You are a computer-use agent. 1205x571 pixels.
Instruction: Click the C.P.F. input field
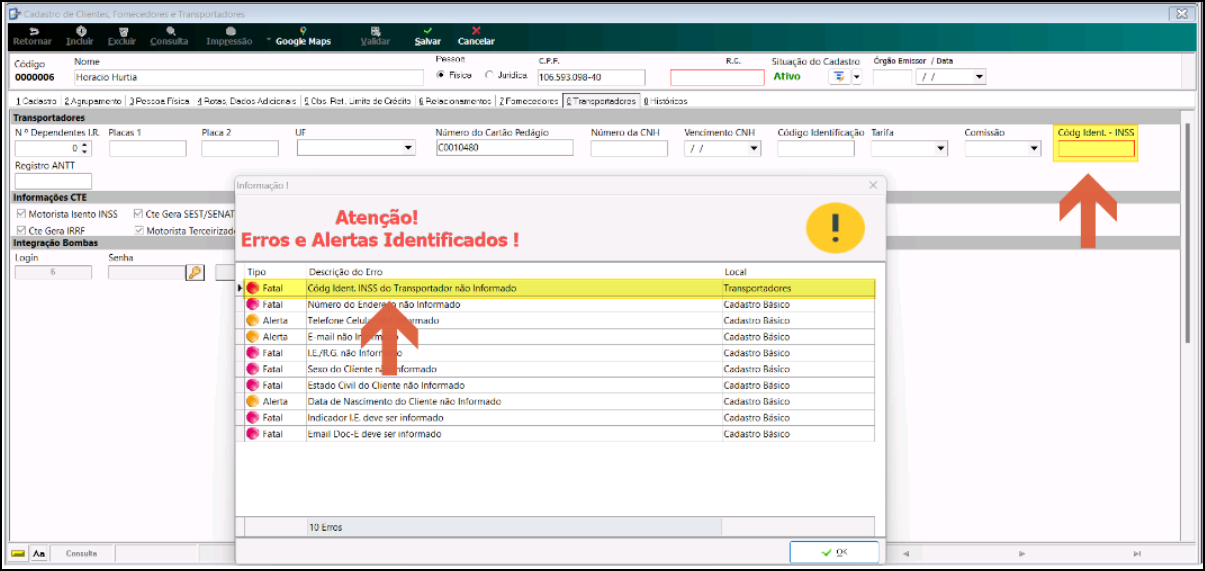[591, 77]
